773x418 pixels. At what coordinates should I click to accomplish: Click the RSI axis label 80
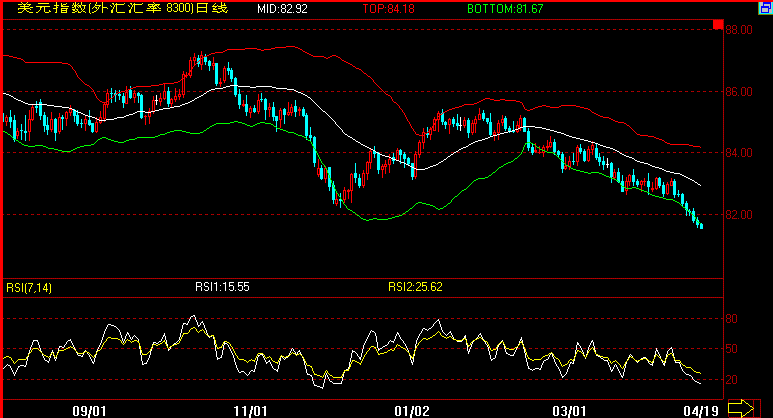(x=732, y=319)
